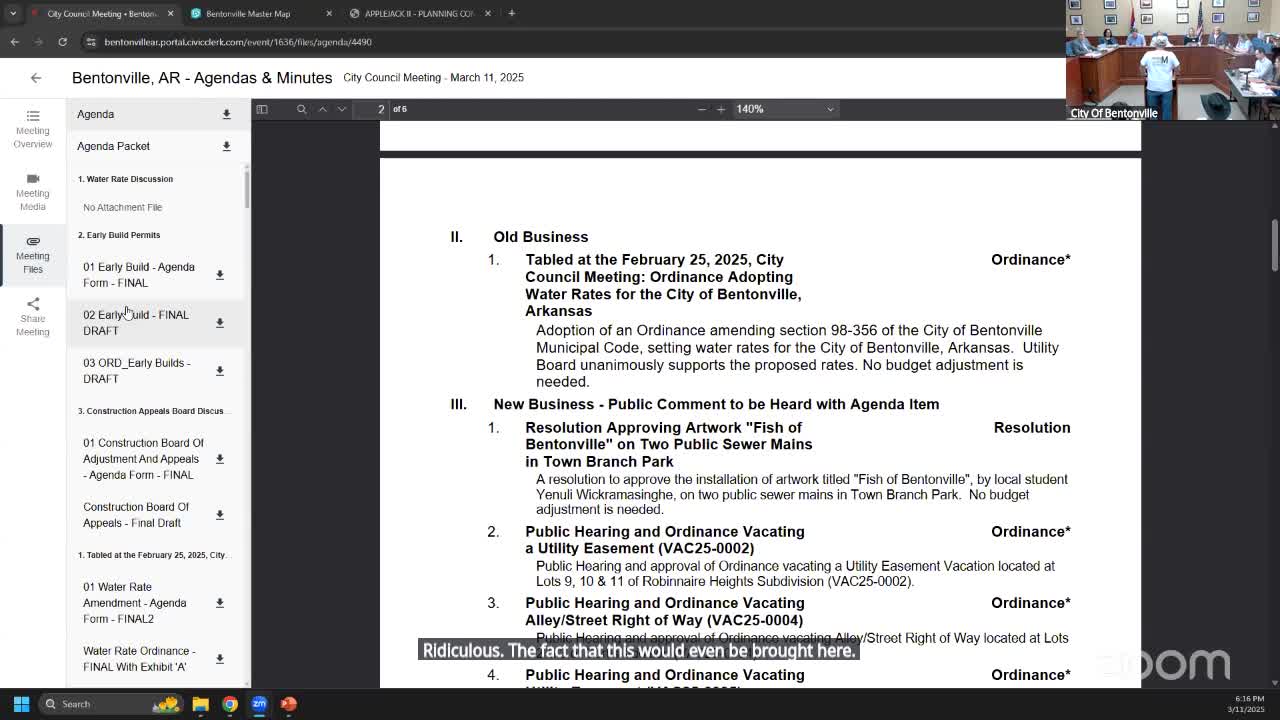This screenshot has height=720, width=1280.
Task: Download the Agenda Packet file
Action: click(x=226, y=146)
